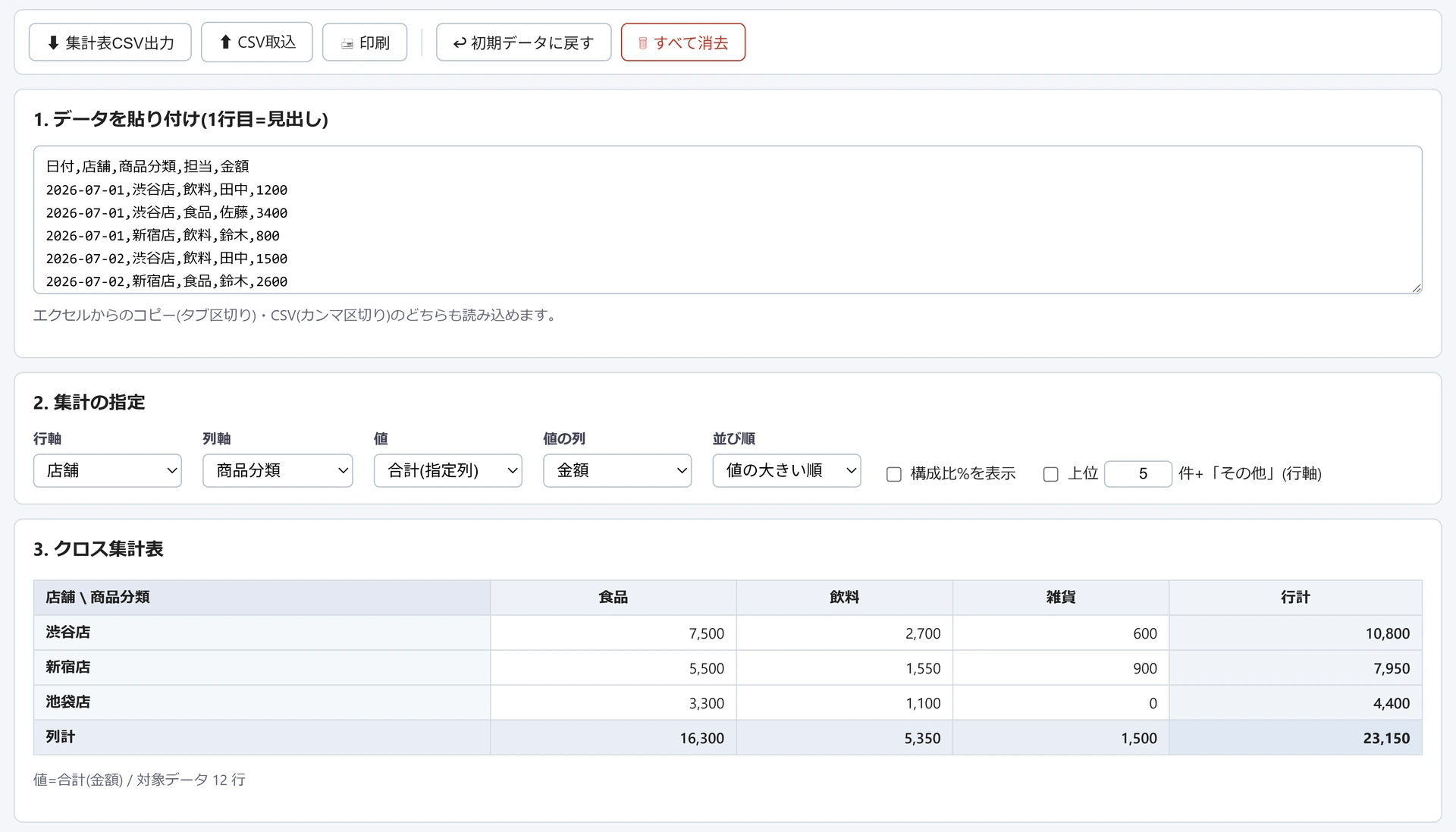Click the header line 日付,店舗,商品分類,担当,金額
Screen dimensions: 1456x832
[147, 166]
